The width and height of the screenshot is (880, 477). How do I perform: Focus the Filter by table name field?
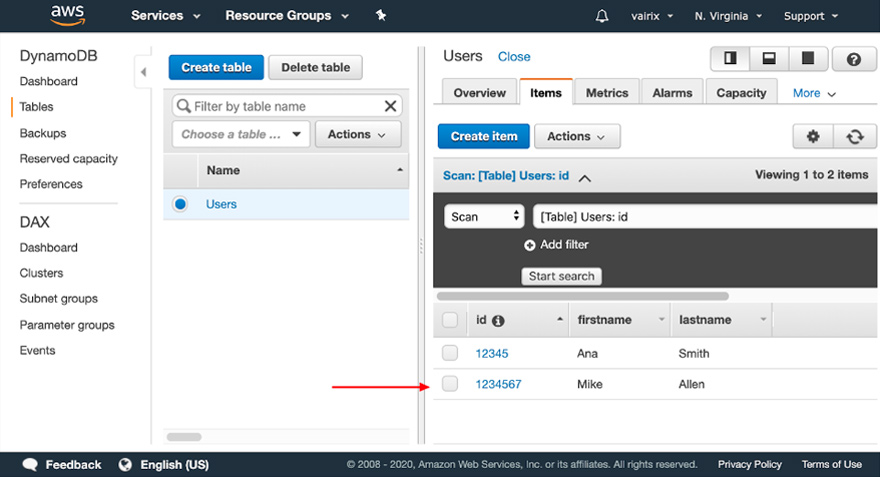click(x=287, y=106)
